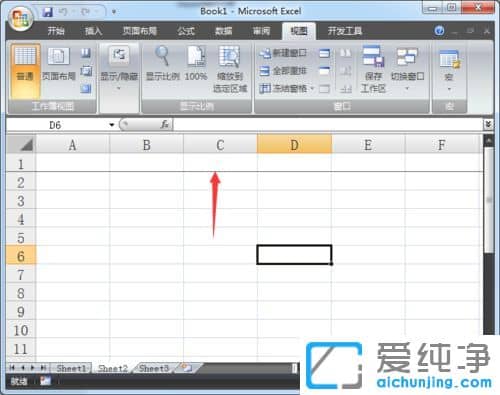Click the last-sheet navigation arrow
Image resolution: width=500 pixels, height=395 pixels.
point(43,368)
